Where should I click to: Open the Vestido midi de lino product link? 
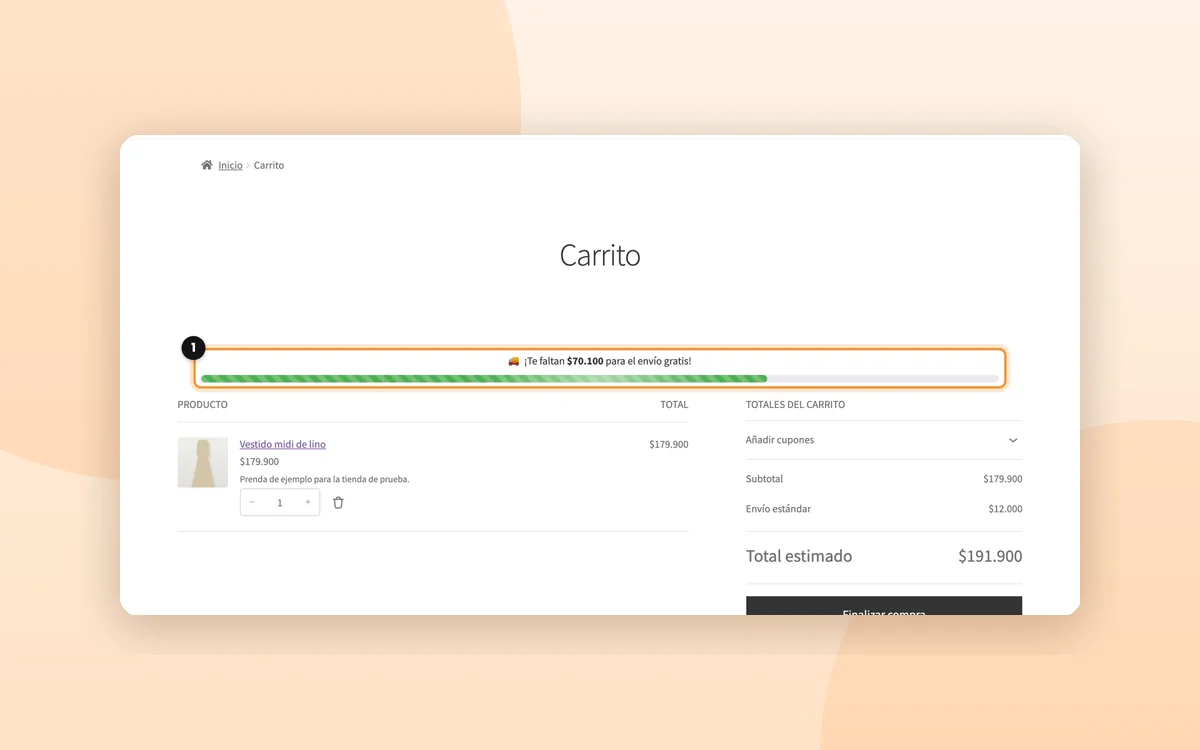[283, 444]
